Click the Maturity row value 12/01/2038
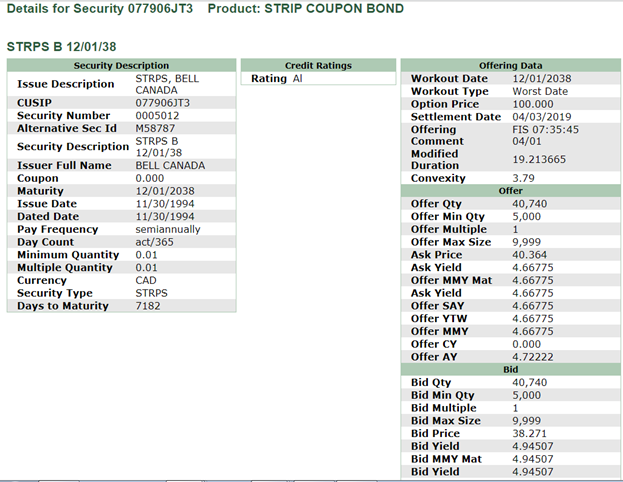 click(165, 191)
